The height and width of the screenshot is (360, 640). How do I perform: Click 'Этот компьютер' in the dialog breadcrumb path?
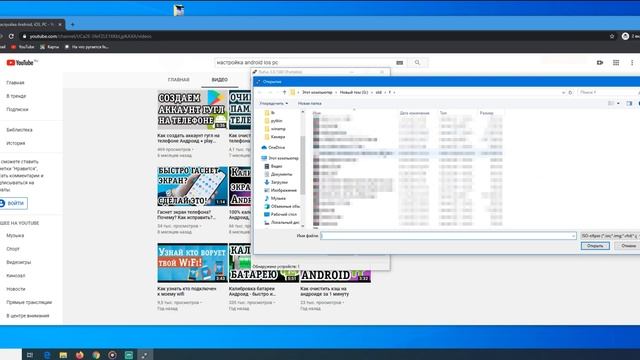[317, 93]
